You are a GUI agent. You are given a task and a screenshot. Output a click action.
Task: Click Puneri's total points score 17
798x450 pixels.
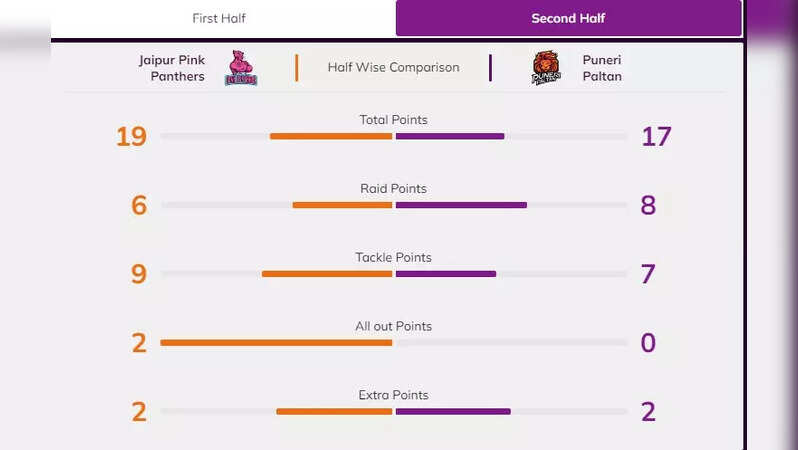coord(656,136)
